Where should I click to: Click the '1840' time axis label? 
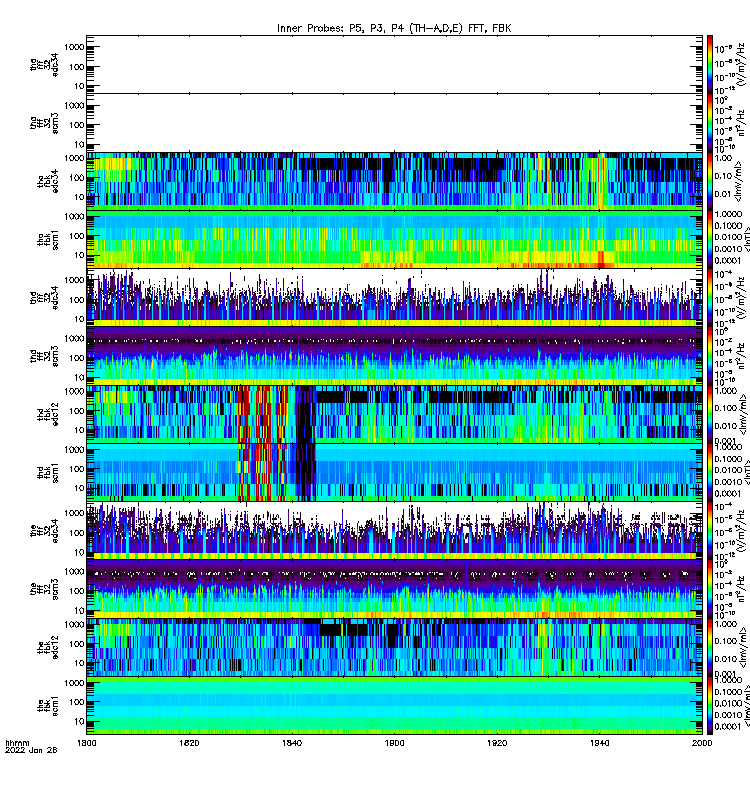pos(292,743)
